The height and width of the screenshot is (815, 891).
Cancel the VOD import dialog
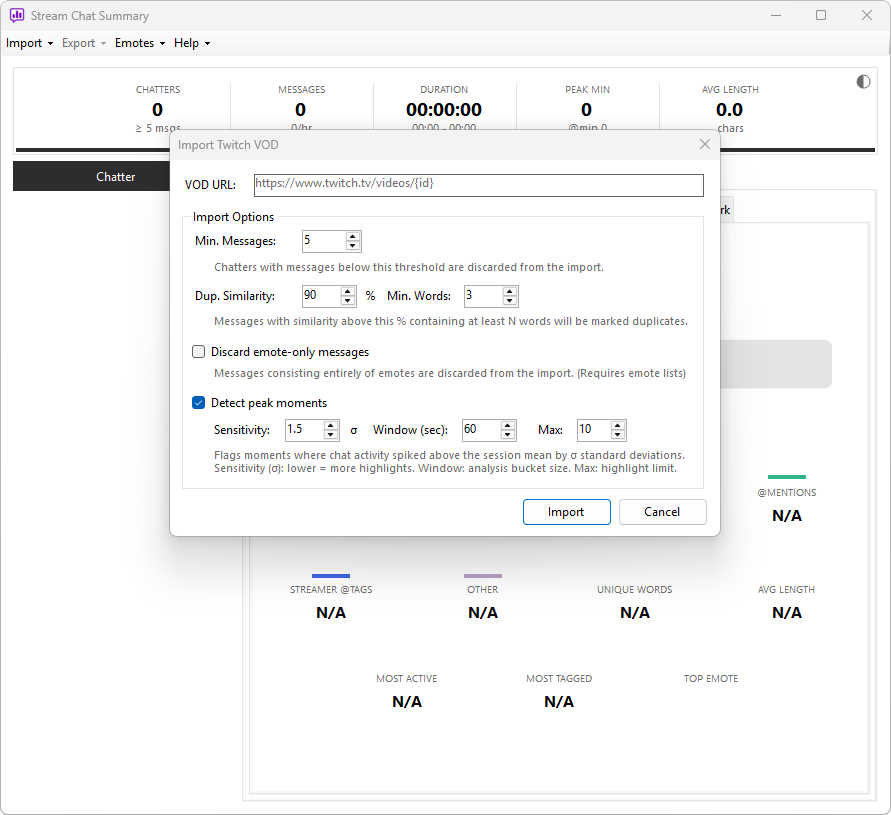pyautogui.click(x=663, y=512)
